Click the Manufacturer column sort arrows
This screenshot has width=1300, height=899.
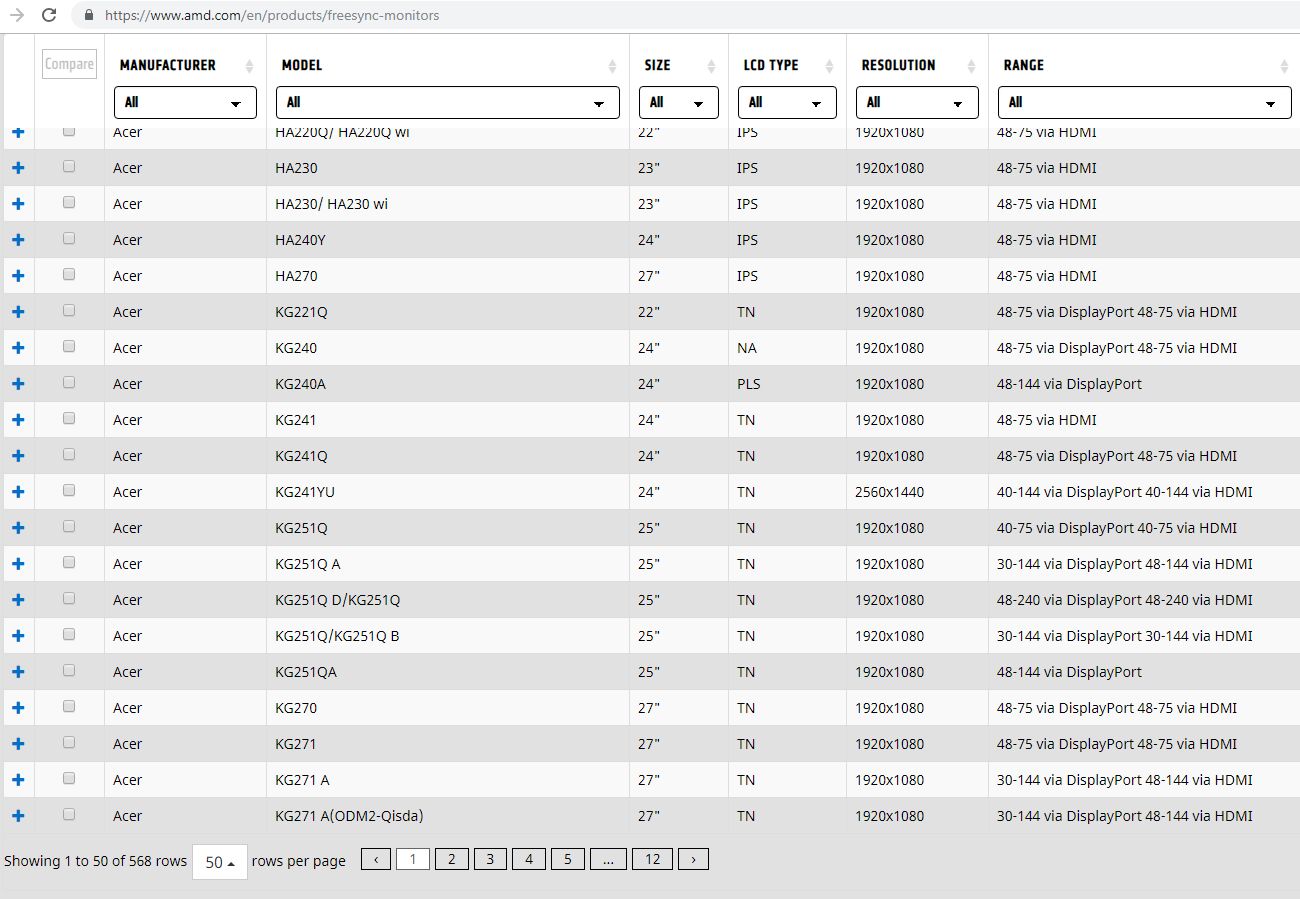tap(249, 66)
